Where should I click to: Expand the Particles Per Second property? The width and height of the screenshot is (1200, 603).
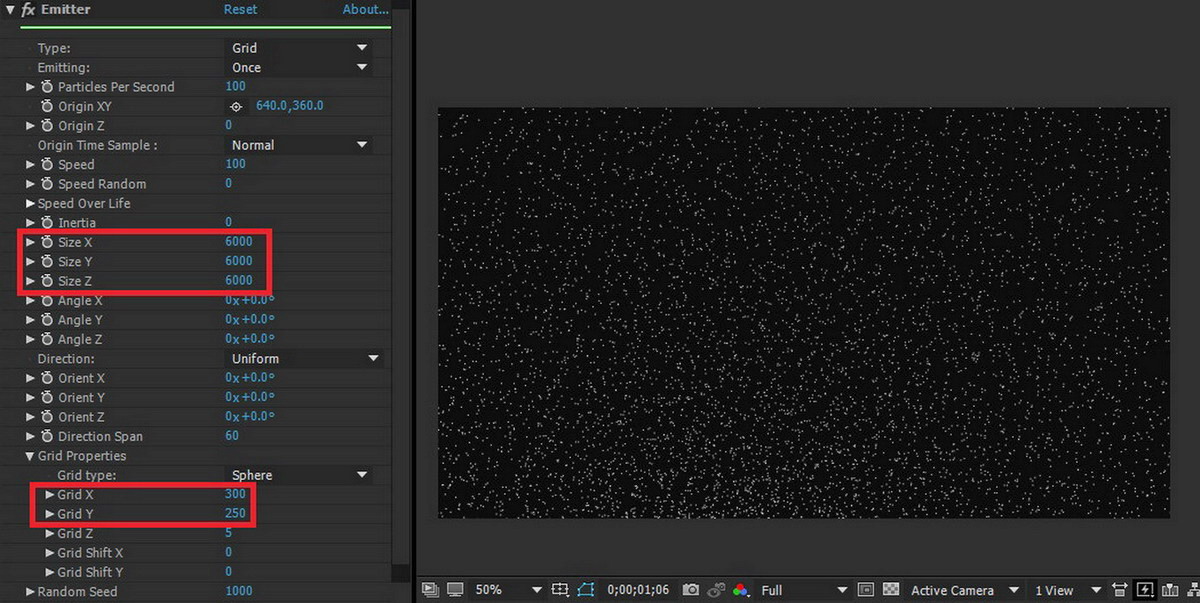(x=31, y=87)
